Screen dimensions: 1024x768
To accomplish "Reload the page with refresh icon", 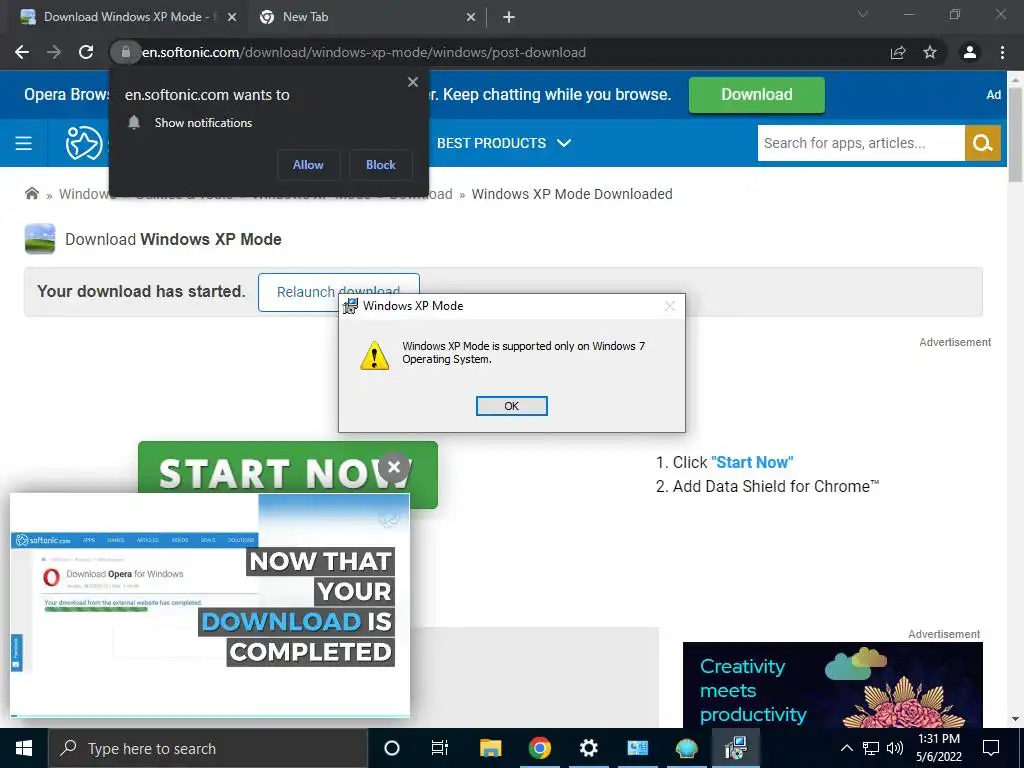I will [86, 52].
